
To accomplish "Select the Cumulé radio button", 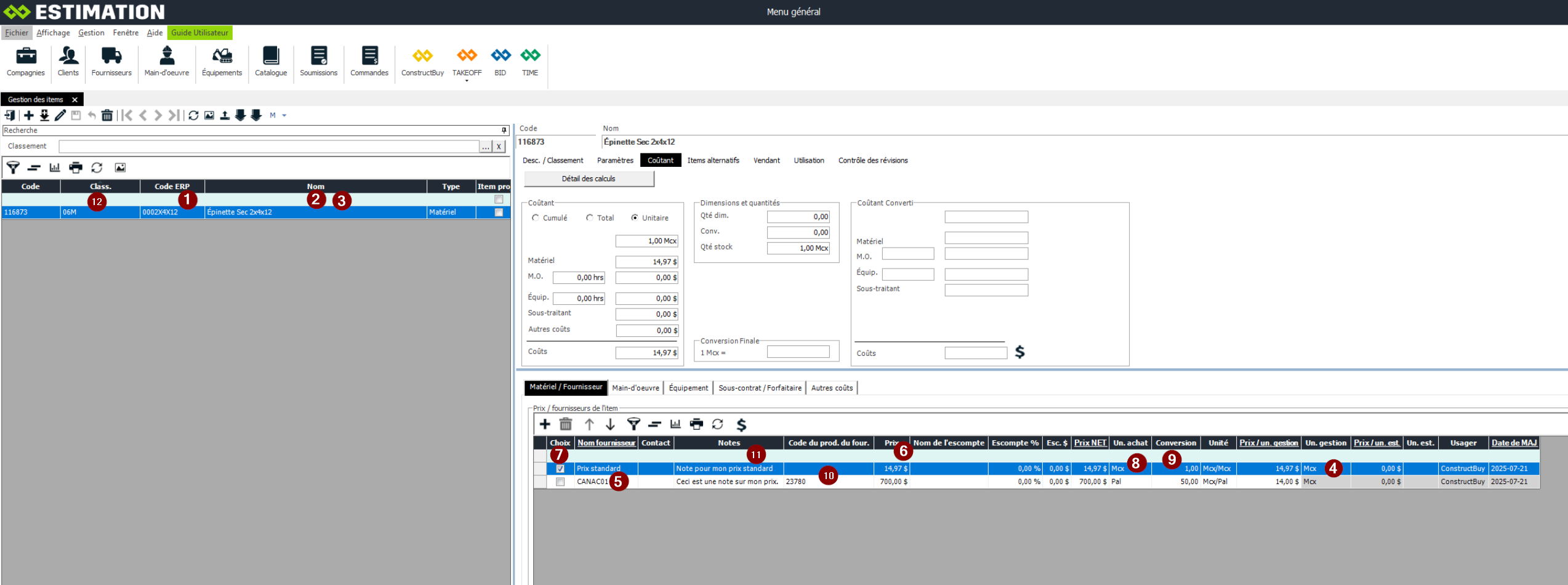I will tap(536, 218).
